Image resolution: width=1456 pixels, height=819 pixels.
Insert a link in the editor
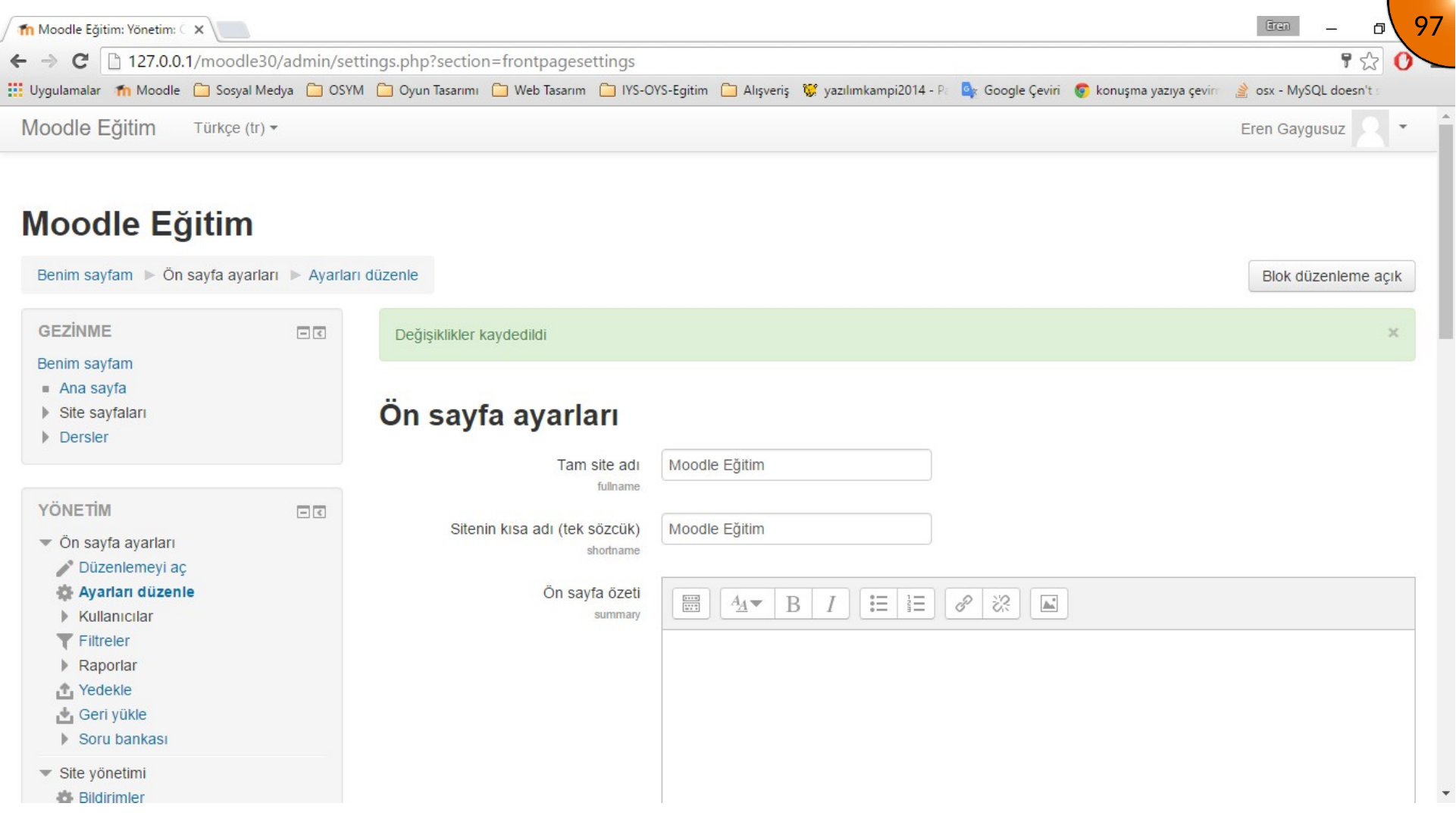(x=963, y=604)
